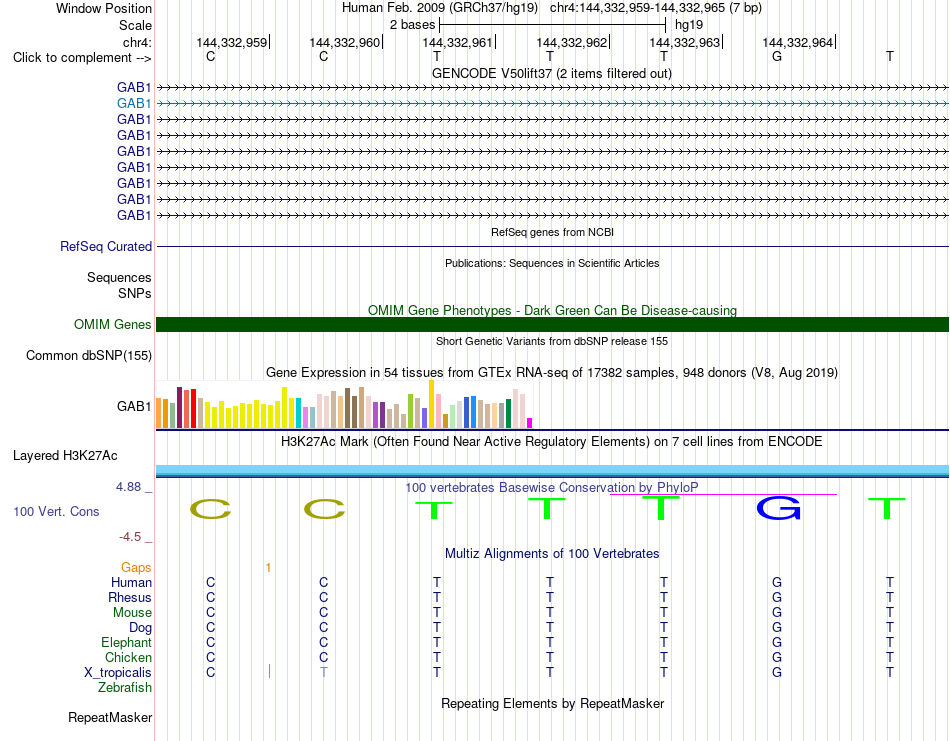Image resolution: width=950 pixels, height=741 pixels.
Task: Select the 'Mouse' alignment row label
Action: [132, 613]
